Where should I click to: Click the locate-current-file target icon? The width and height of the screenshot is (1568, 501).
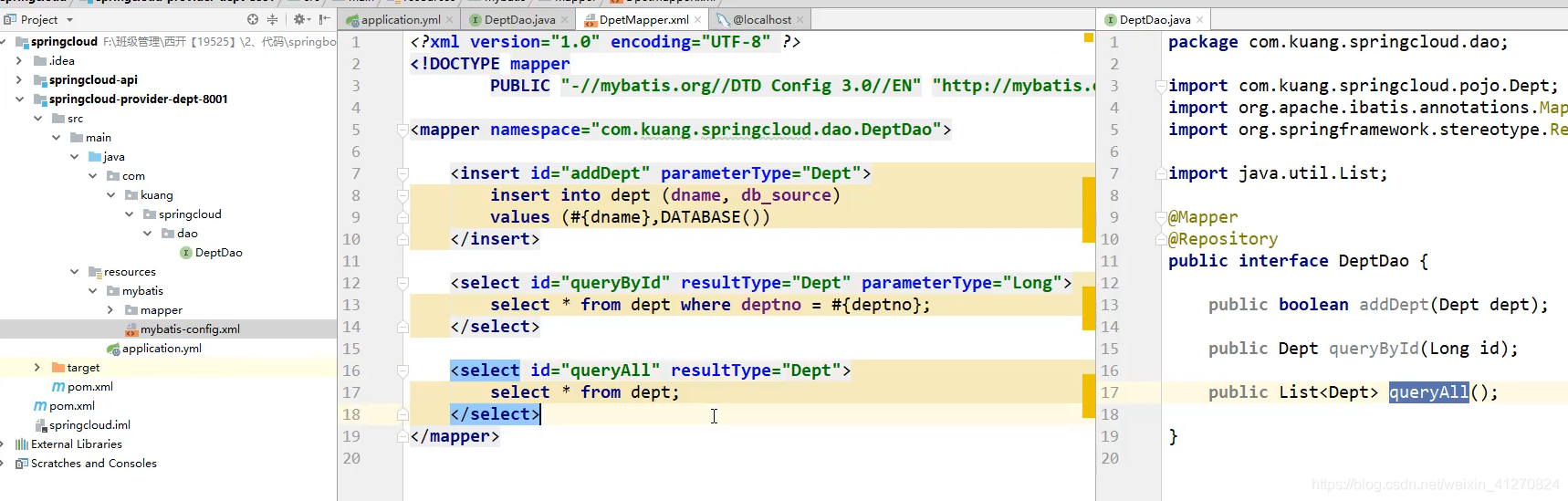253,19
